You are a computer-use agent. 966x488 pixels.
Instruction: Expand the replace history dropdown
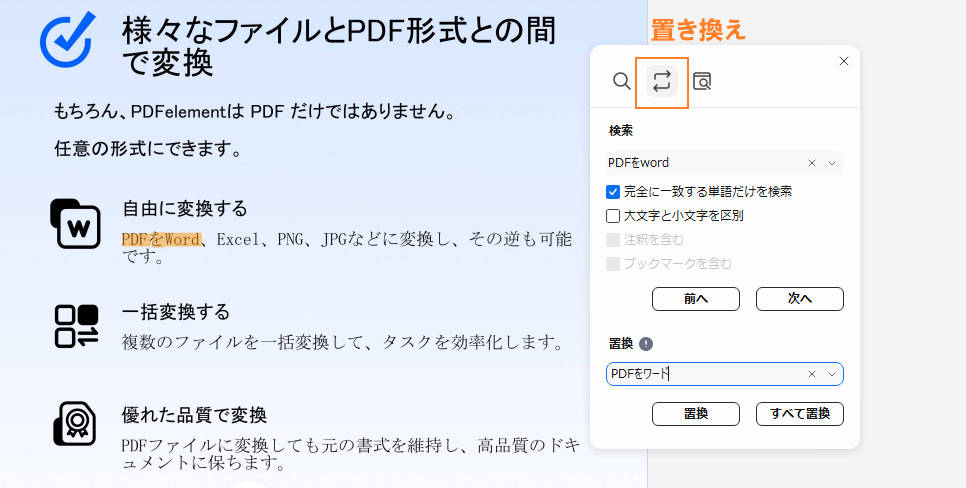[x=831, y=374]
